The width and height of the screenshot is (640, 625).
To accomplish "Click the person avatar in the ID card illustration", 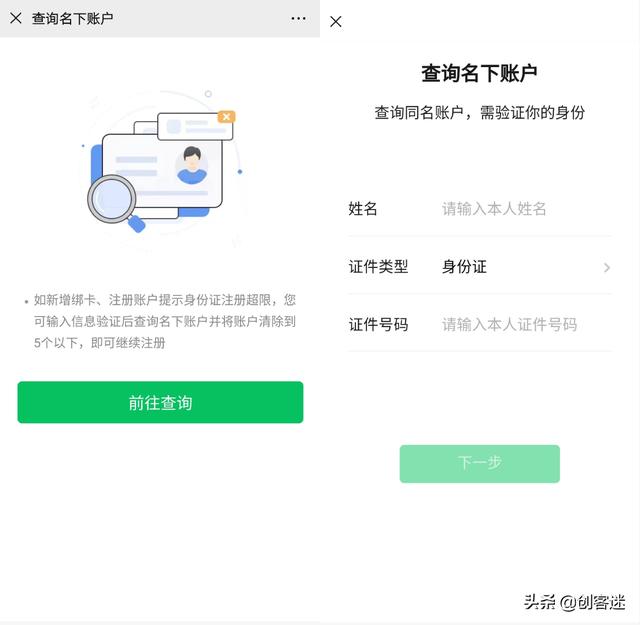I will [192, 165].
